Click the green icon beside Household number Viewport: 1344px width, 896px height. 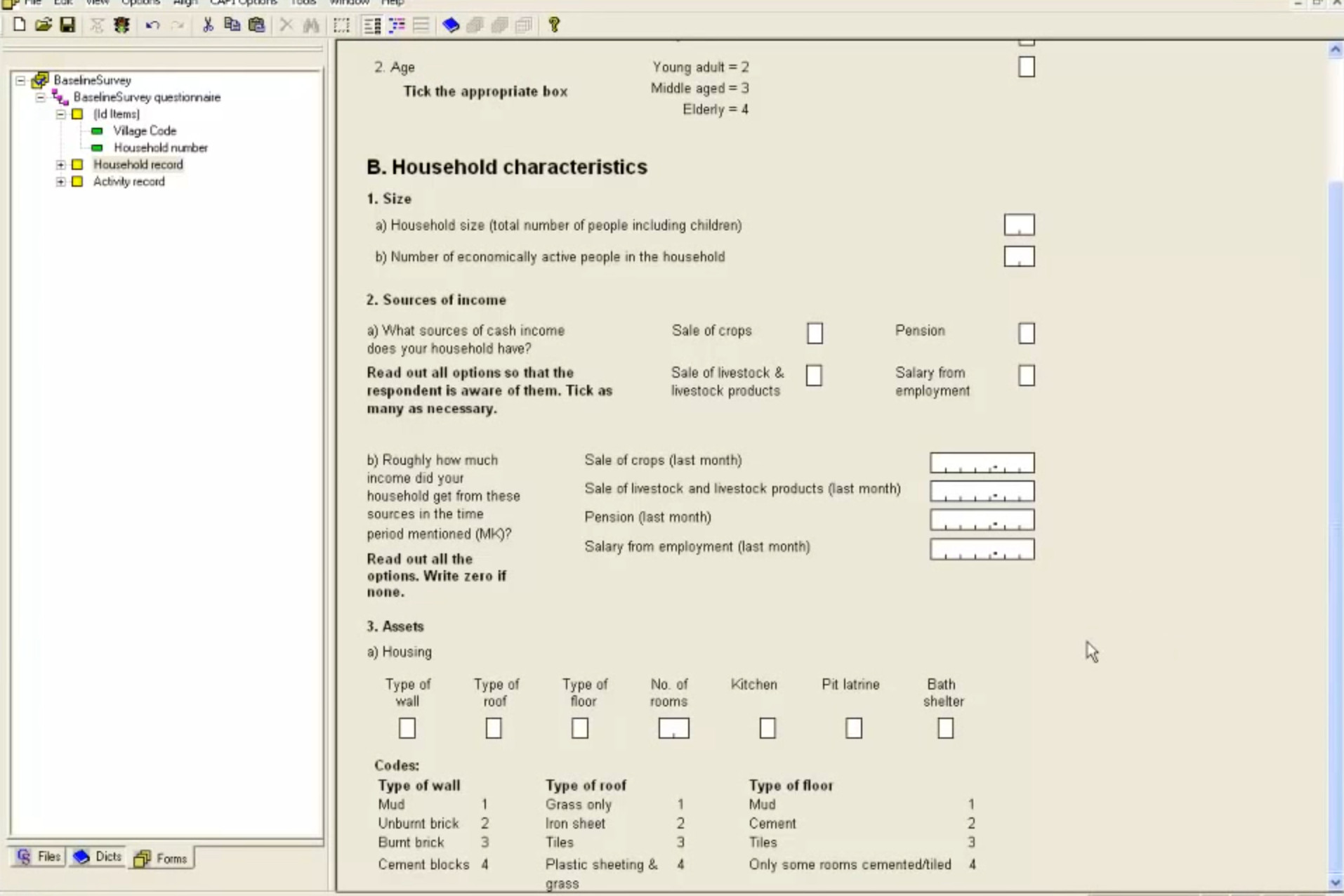point(98,147)
